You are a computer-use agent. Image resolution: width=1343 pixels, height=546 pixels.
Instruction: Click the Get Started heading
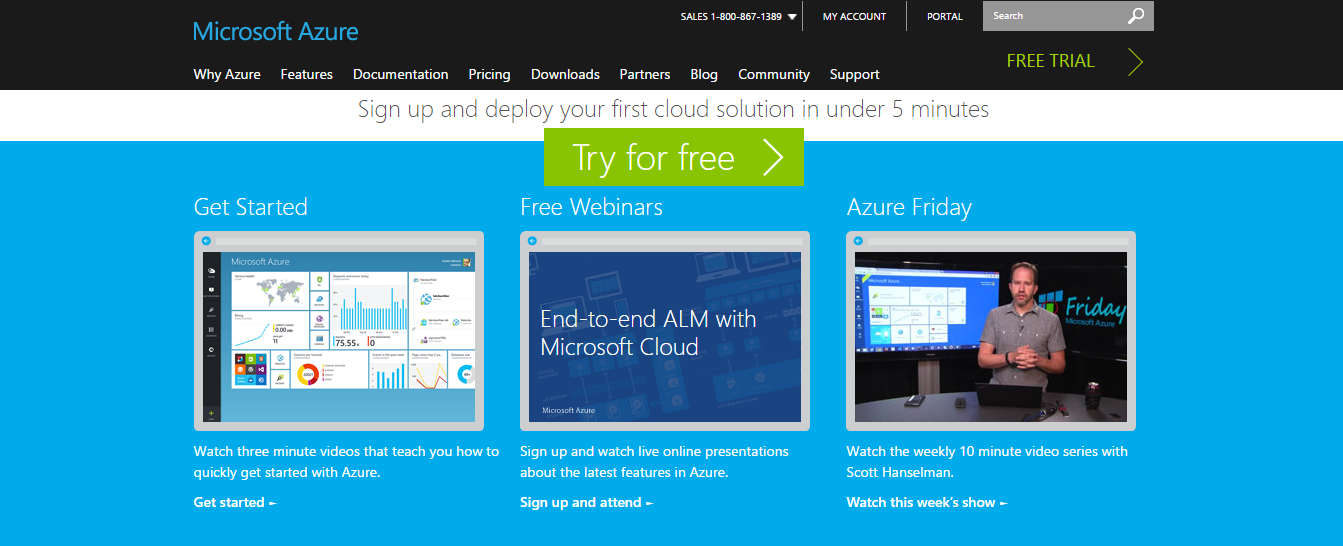click(251, 207)
